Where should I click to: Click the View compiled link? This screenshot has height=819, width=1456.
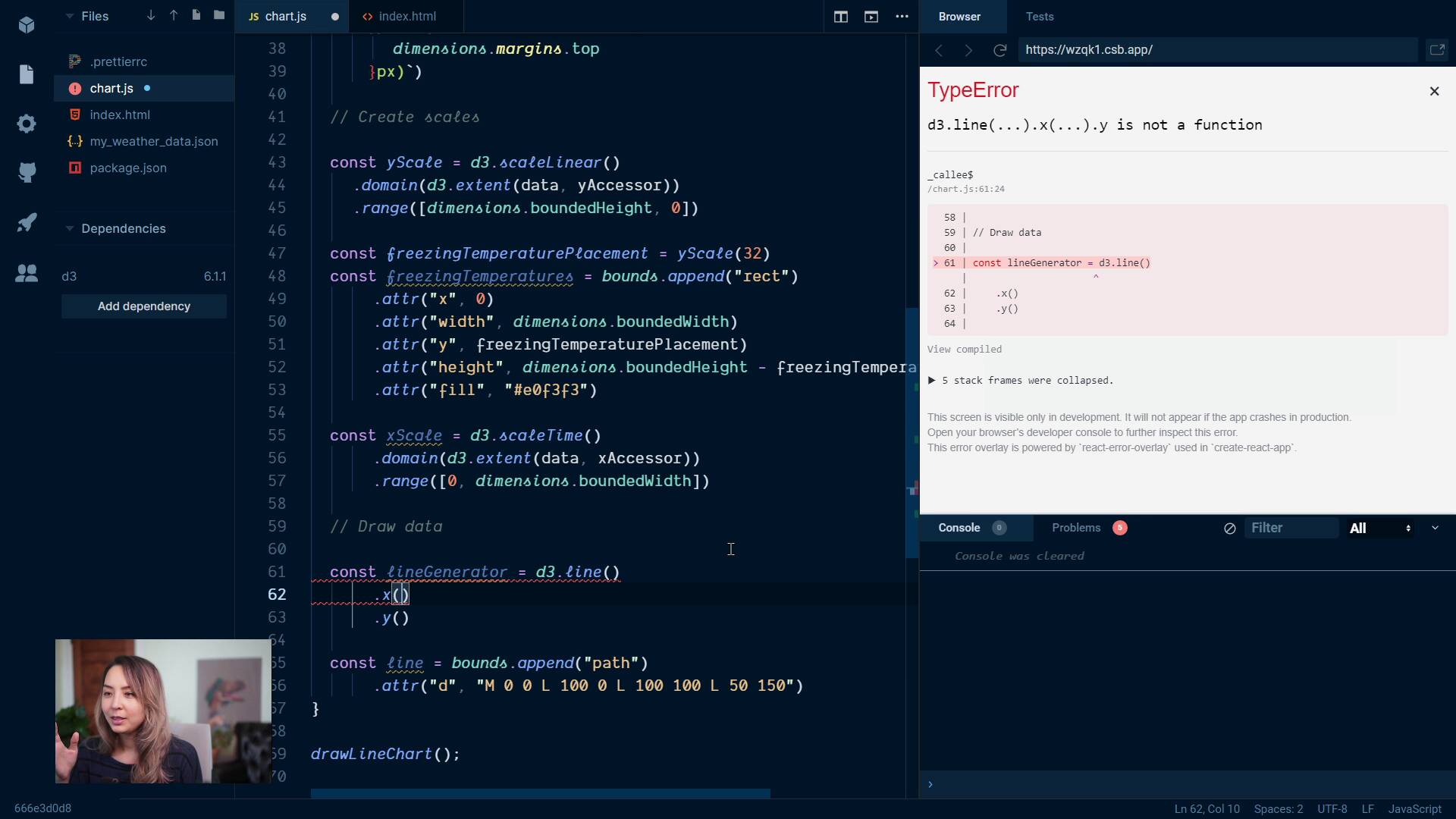(x=964, y=350)
